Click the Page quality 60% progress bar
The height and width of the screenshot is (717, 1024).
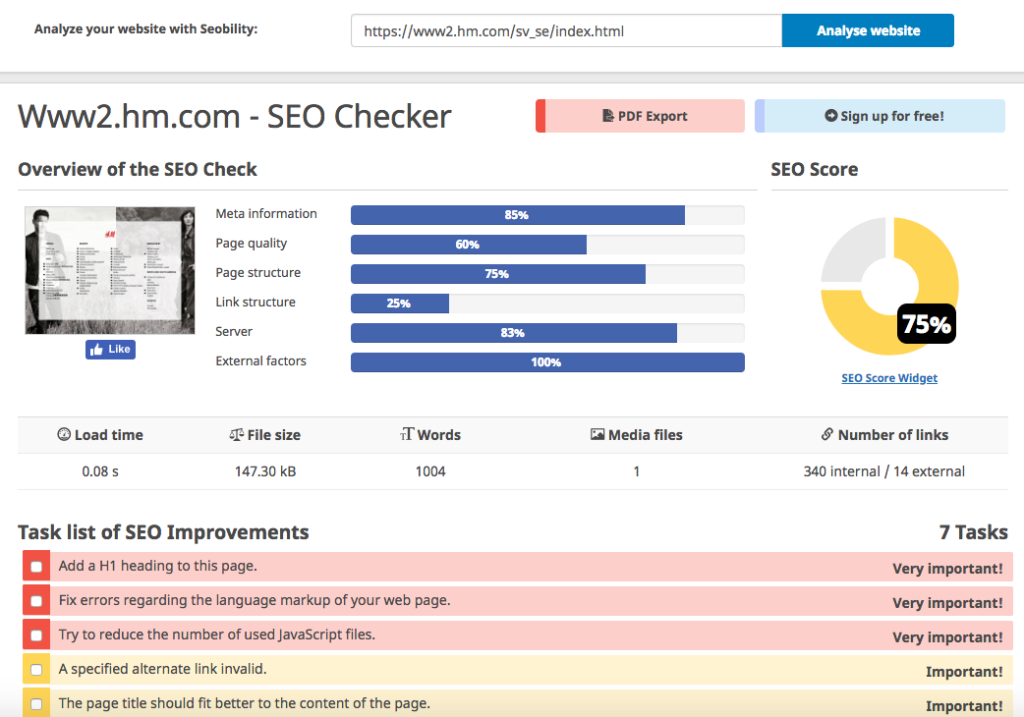tap(547, 244)
